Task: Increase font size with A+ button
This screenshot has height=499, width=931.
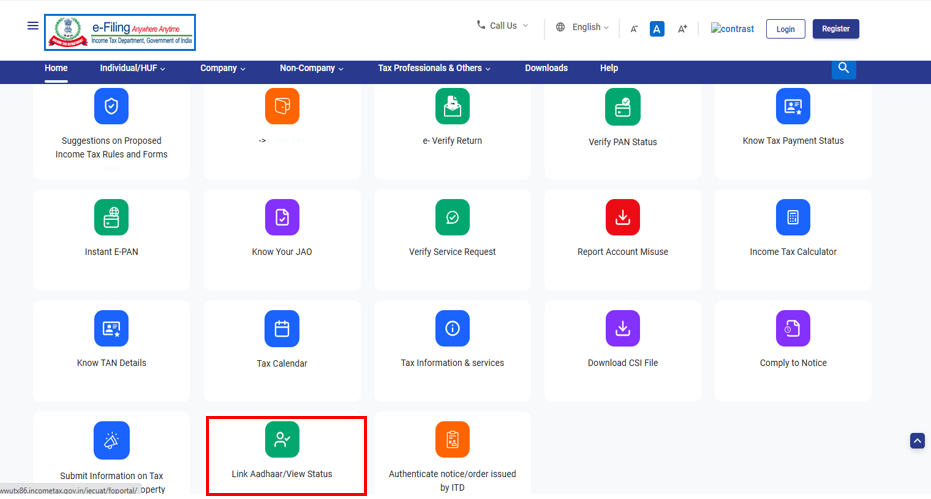Action: coord(682,29)
